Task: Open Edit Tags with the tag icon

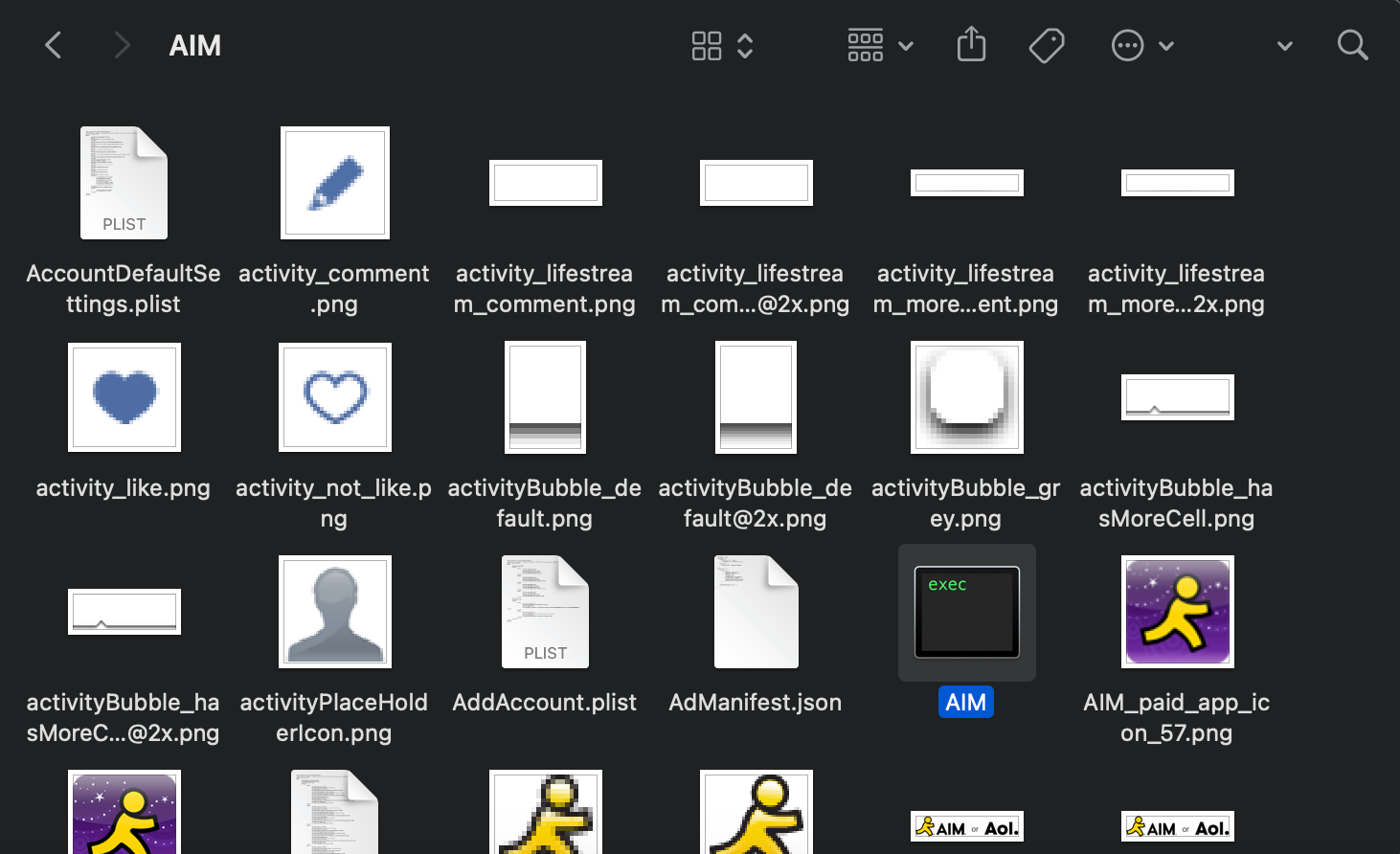Action: (x=1047, y=45)
